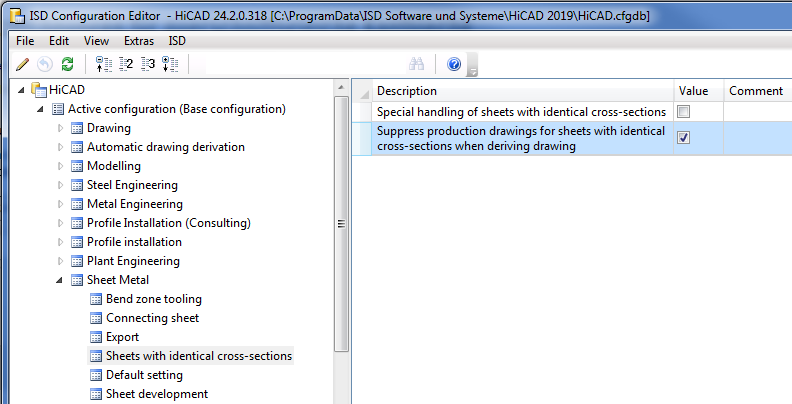The width and height of the screenshot is (792, 404).
Task: Open the File menu
Action: tap(26, 41)
